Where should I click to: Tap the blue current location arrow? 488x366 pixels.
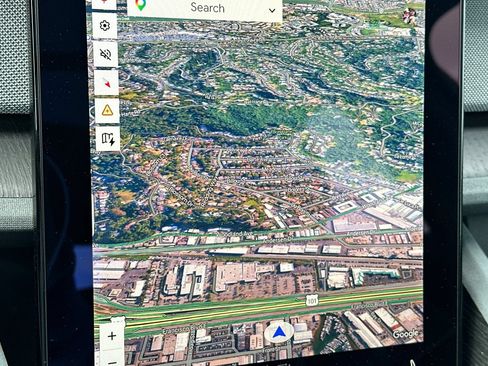point(279,332)
